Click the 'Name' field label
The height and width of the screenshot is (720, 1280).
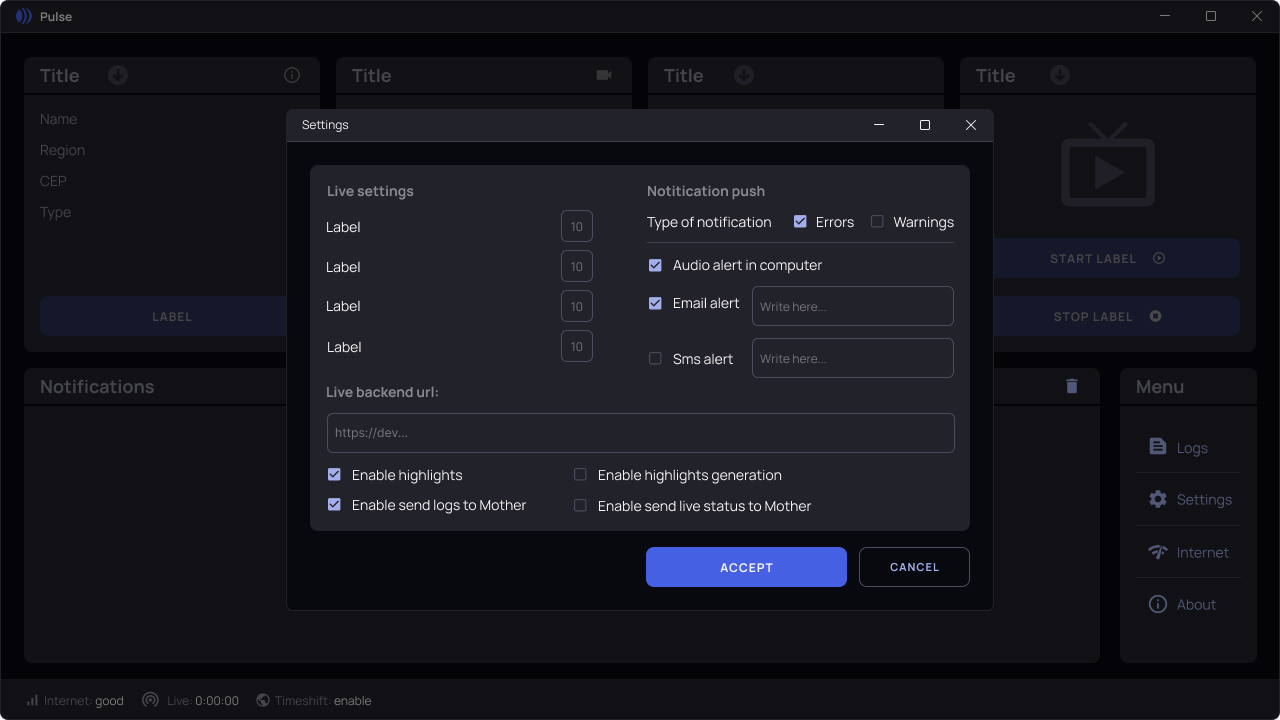point(58,119)
